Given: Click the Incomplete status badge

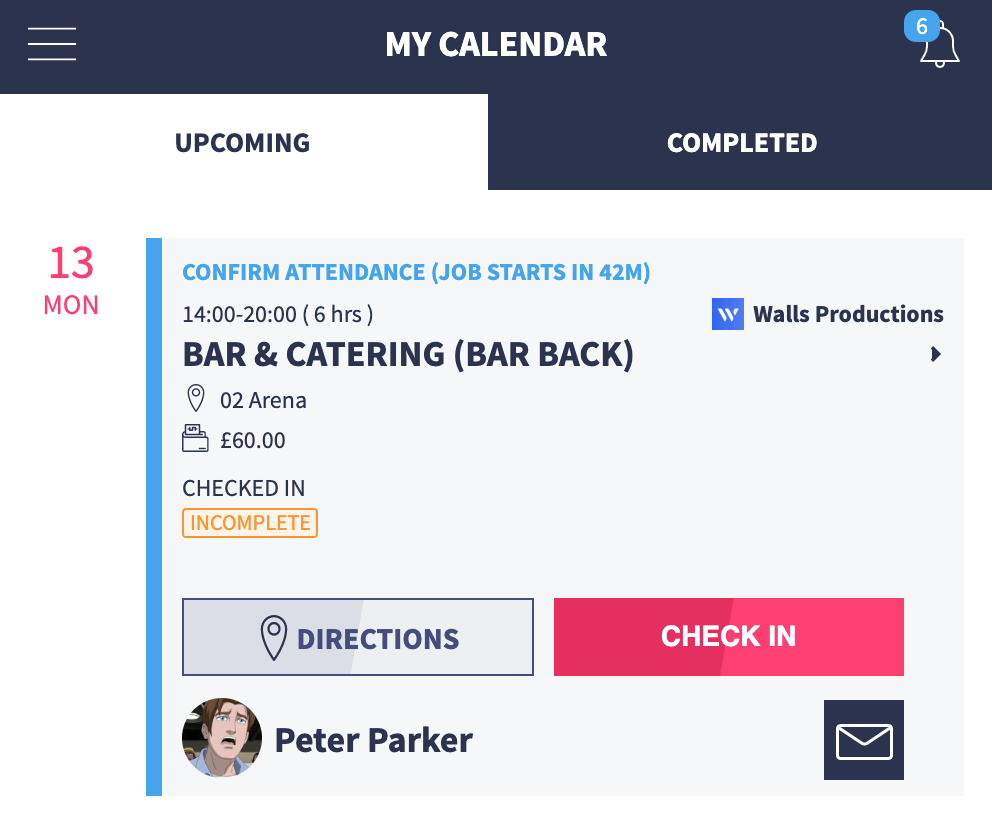Looking at the screenshot, I should point(250,523).
